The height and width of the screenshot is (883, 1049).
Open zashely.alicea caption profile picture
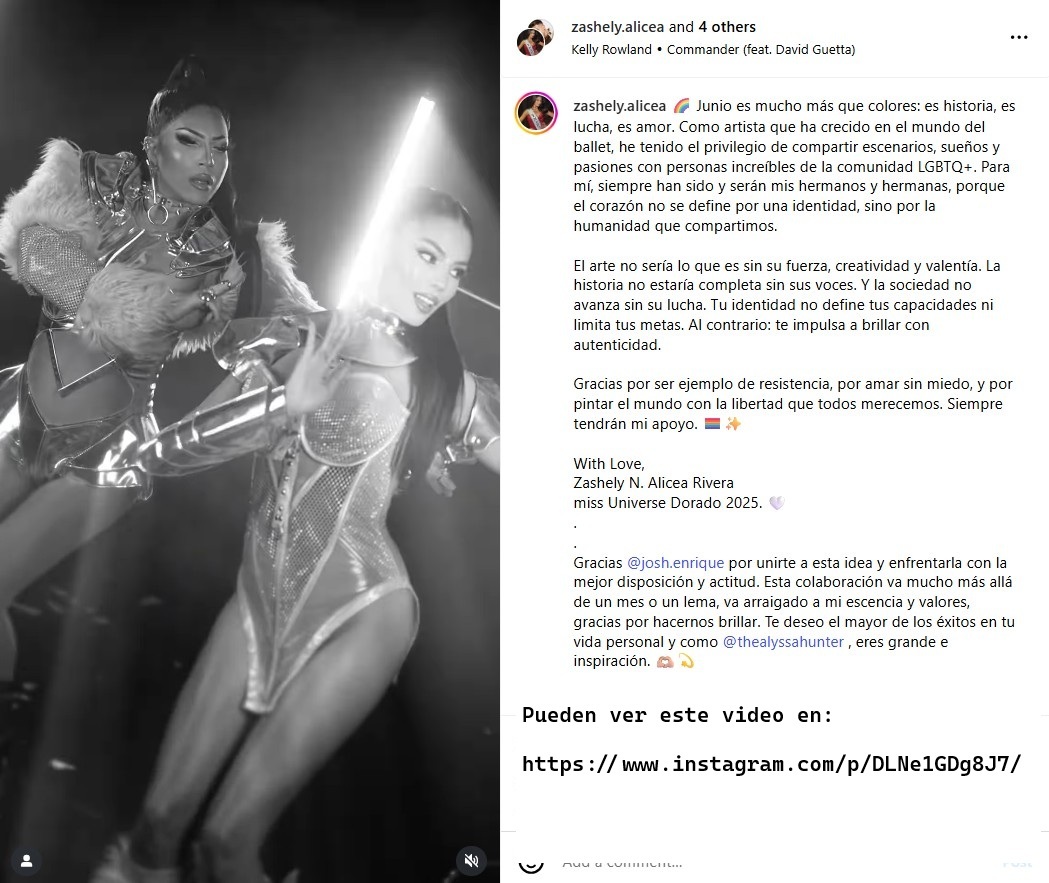[536, 113]
